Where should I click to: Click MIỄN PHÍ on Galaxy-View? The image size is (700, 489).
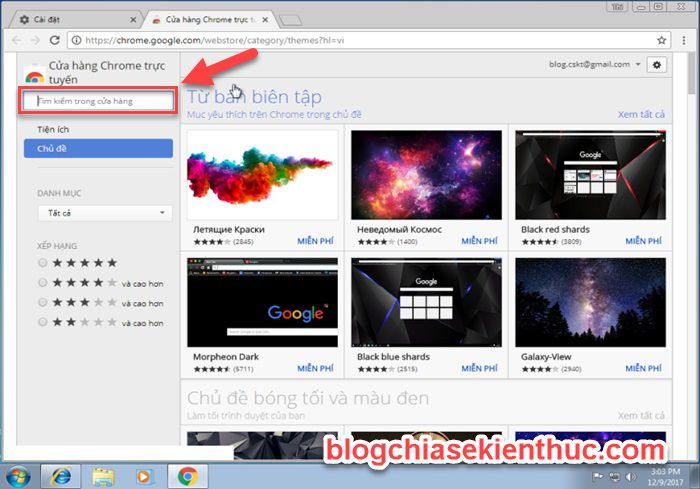click(643, 368)
